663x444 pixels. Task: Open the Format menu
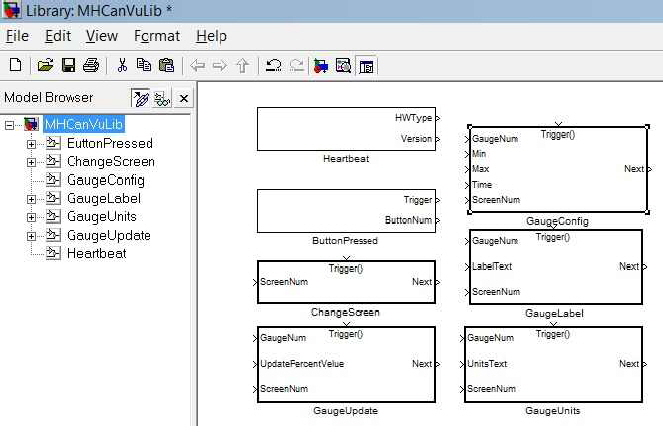pos(157,36)
